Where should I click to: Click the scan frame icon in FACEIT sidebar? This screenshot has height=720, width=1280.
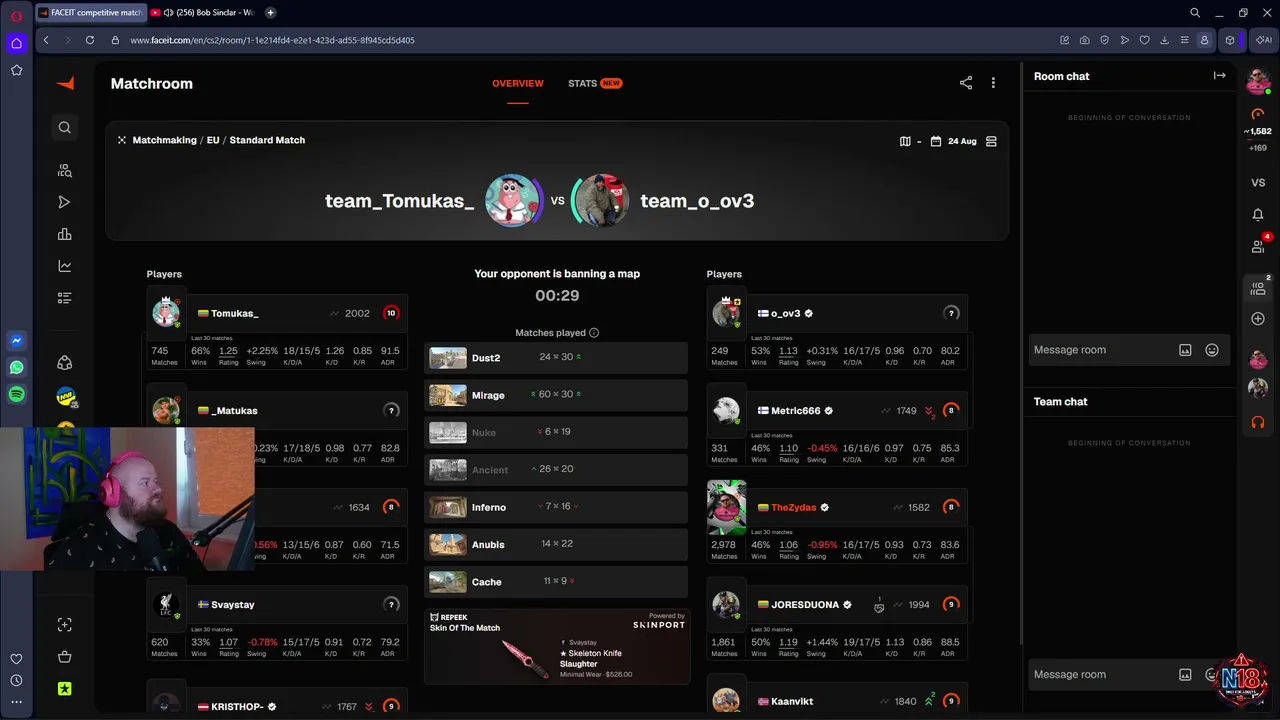(x=65, y=624)
